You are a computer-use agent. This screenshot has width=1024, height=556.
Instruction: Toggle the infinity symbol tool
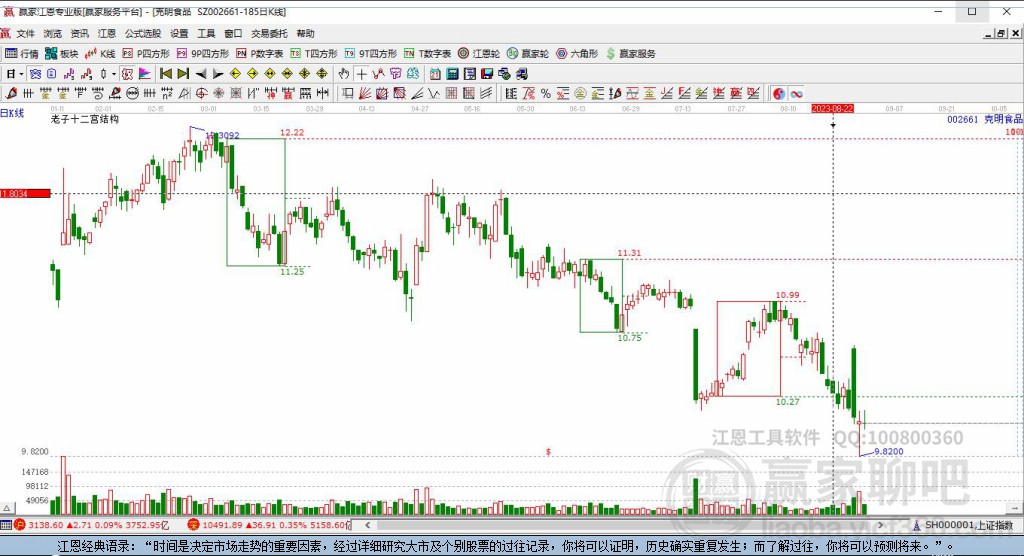[796, 93]
